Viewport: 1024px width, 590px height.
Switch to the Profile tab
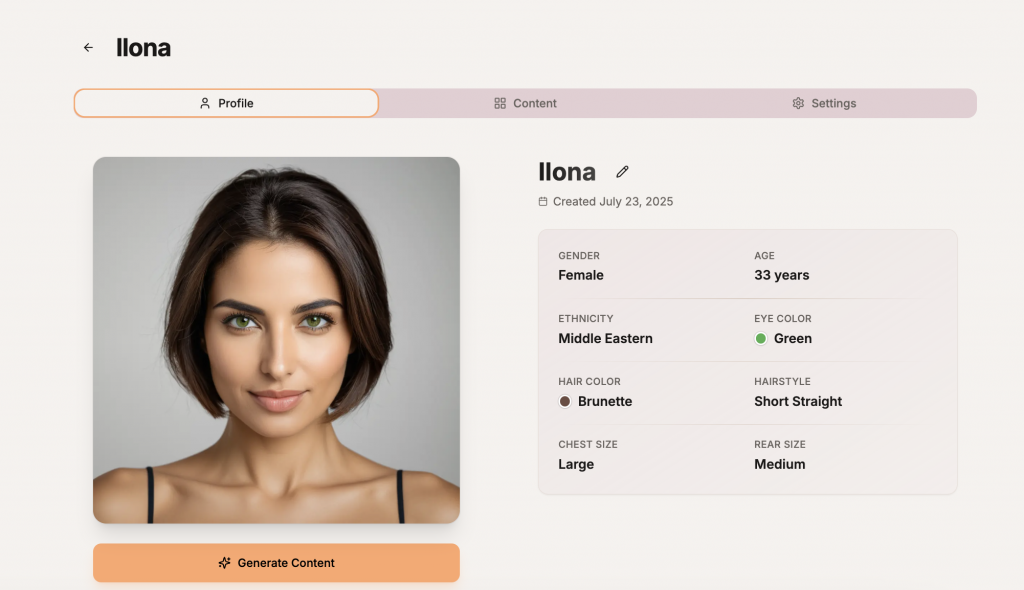[x=226, y=103]
